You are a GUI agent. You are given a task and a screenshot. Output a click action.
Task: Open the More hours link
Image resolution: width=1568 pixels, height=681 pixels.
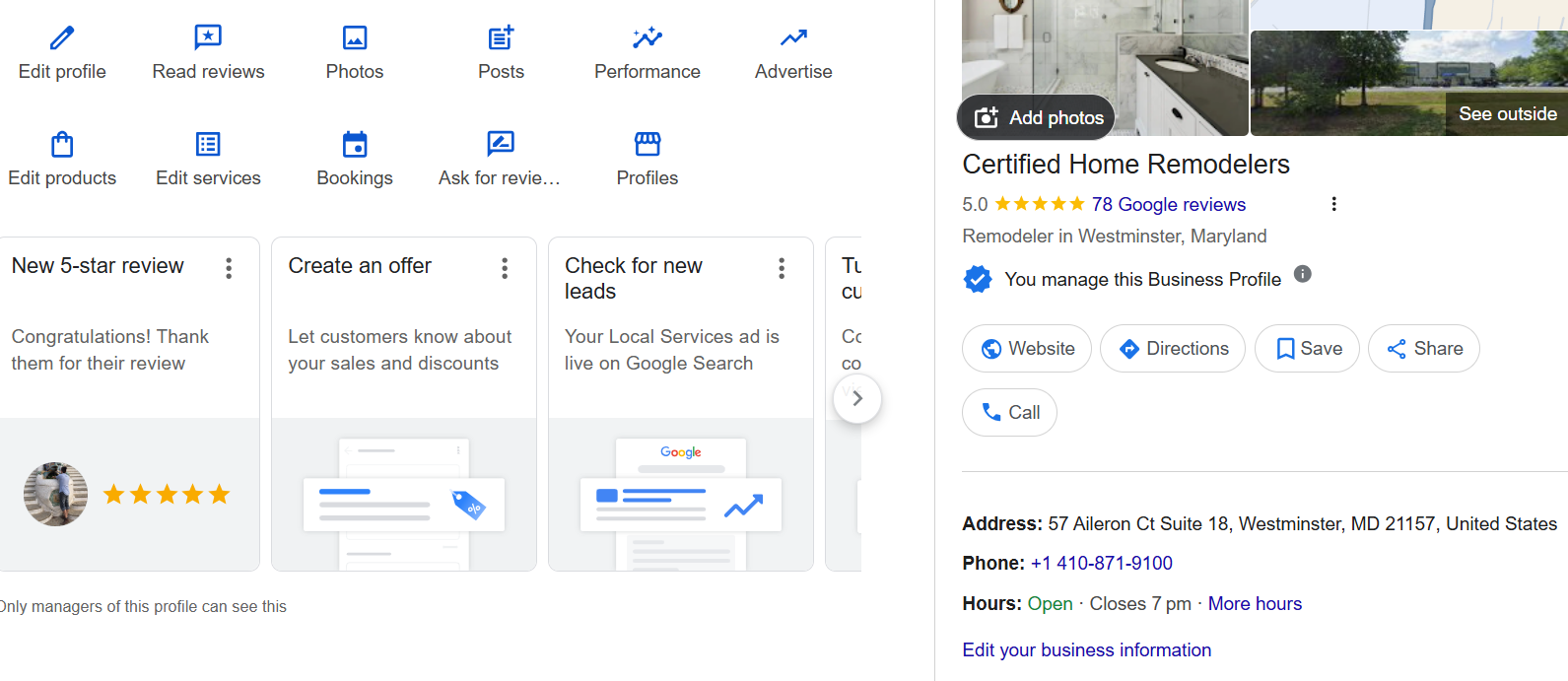tap(1255, 603)
